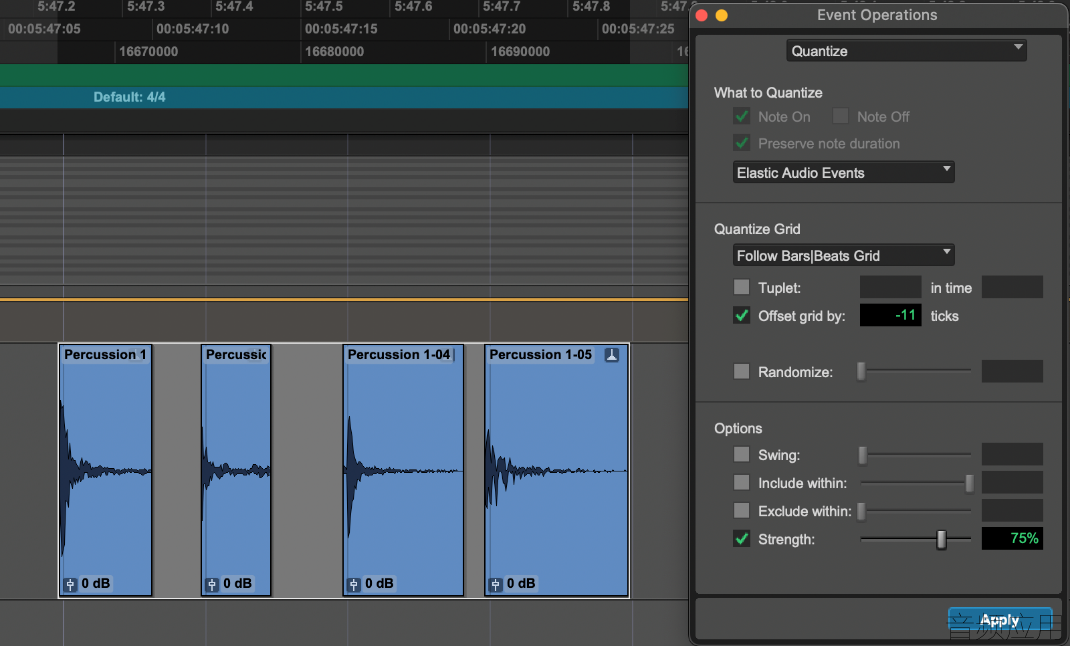This screenshot has height=646, width=1070.
Task: Uncheck the Strength option
Action: [x=742, y=539]
